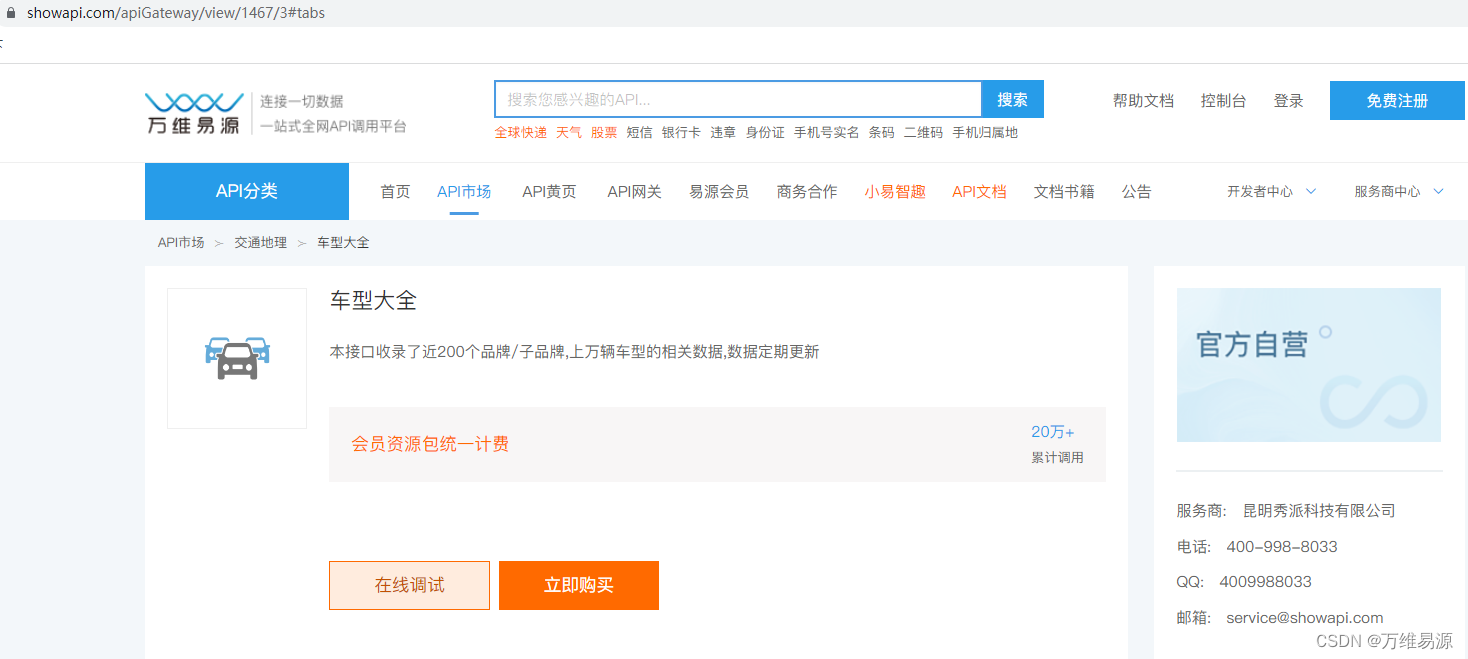Open the API网关 nav item
The image size is (1468, 659).
(634, 191)
